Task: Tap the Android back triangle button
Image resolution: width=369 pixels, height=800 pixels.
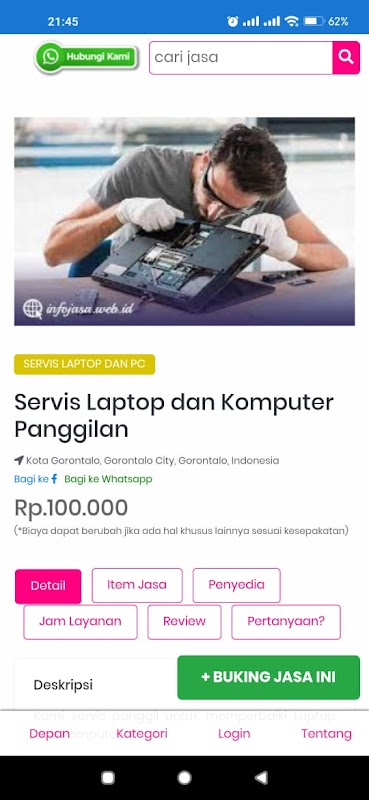Action: 261,778
